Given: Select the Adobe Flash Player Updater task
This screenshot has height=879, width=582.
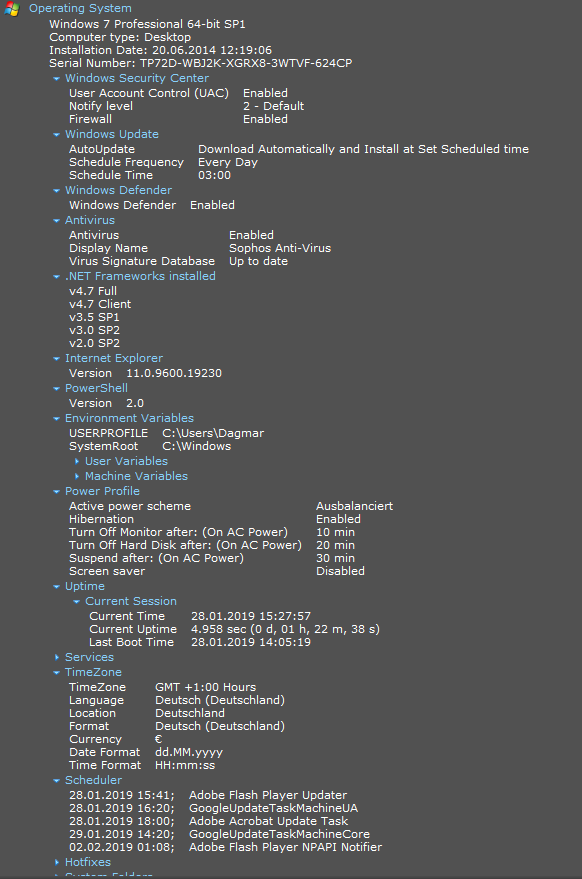Looking at the screenshot, I should 208,795.
